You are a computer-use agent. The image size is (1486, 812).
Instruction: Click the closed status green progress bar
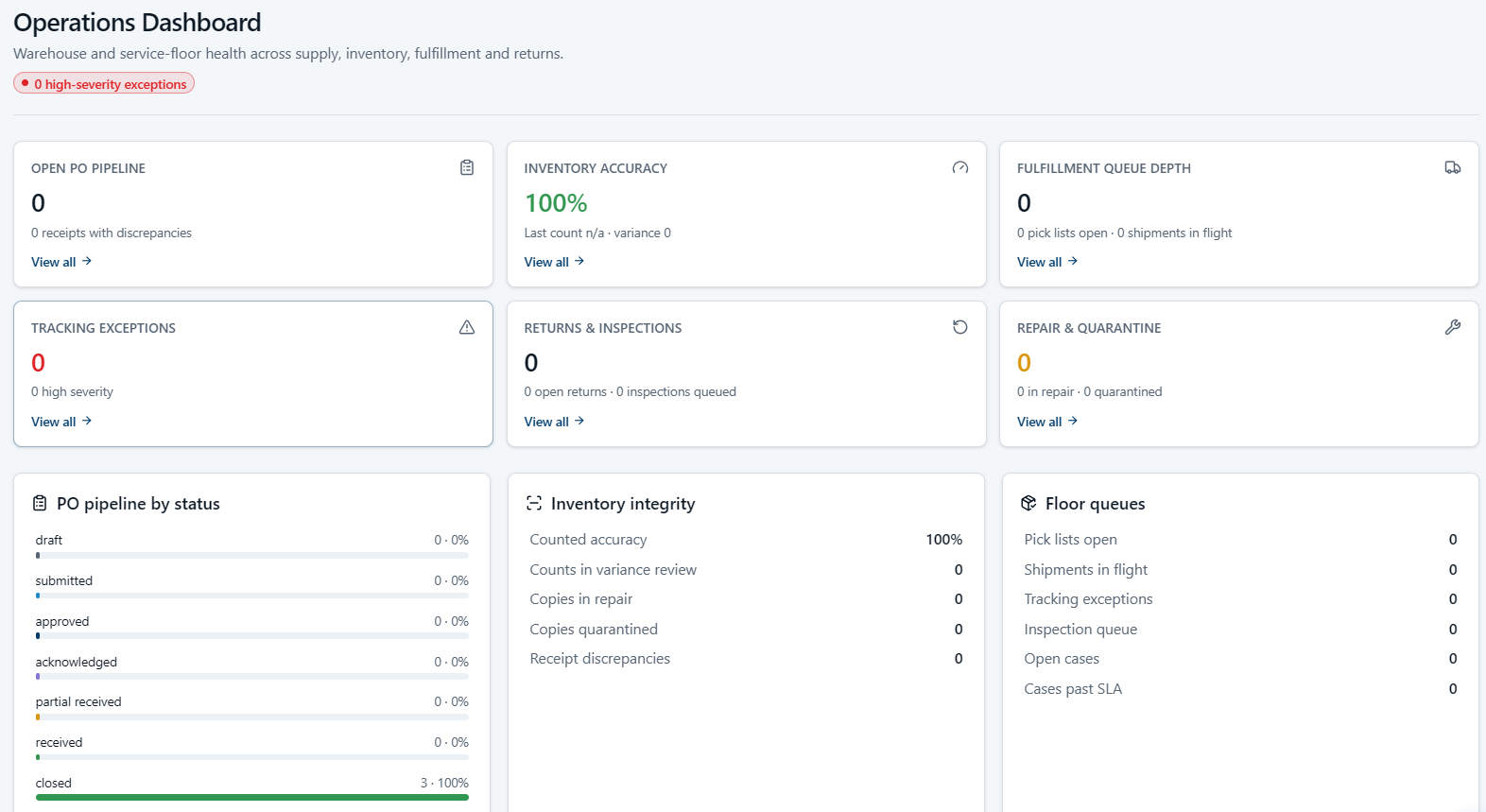[252, 798]
